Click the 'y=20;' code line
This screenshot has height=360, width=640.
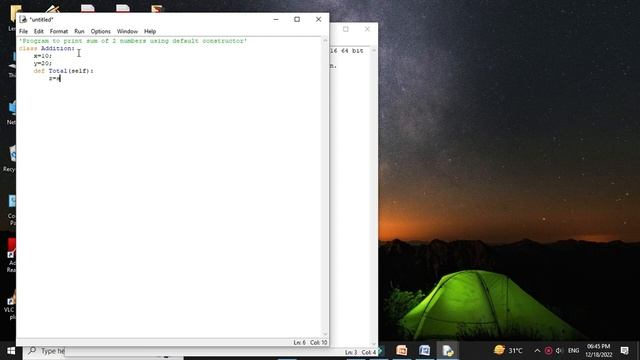point(43,63)
